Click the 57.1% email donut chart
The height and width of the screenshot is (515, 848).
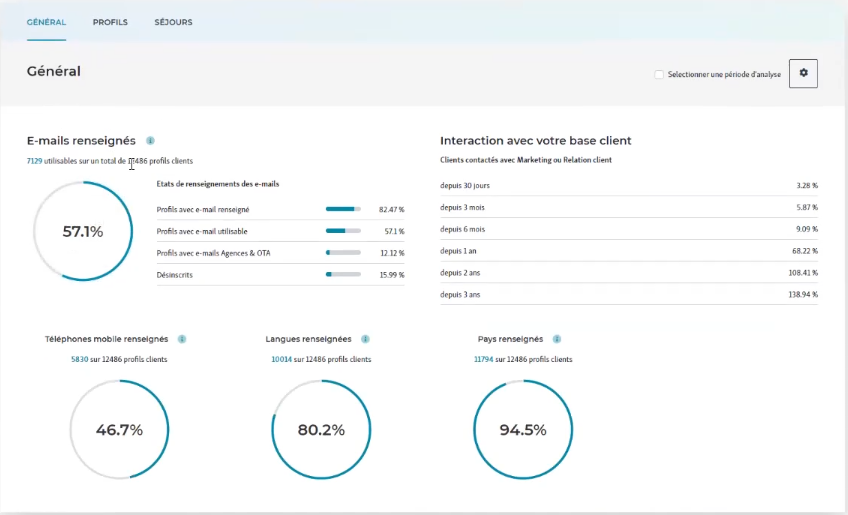pos(83,231)
